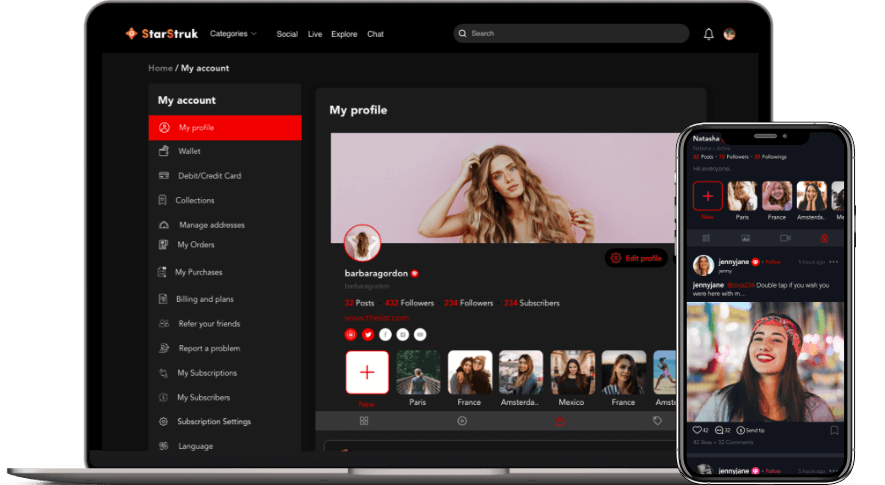The width and height of the screenshot is (885, 485).
Task: View 432 Followers count
Action: [409, 303]
